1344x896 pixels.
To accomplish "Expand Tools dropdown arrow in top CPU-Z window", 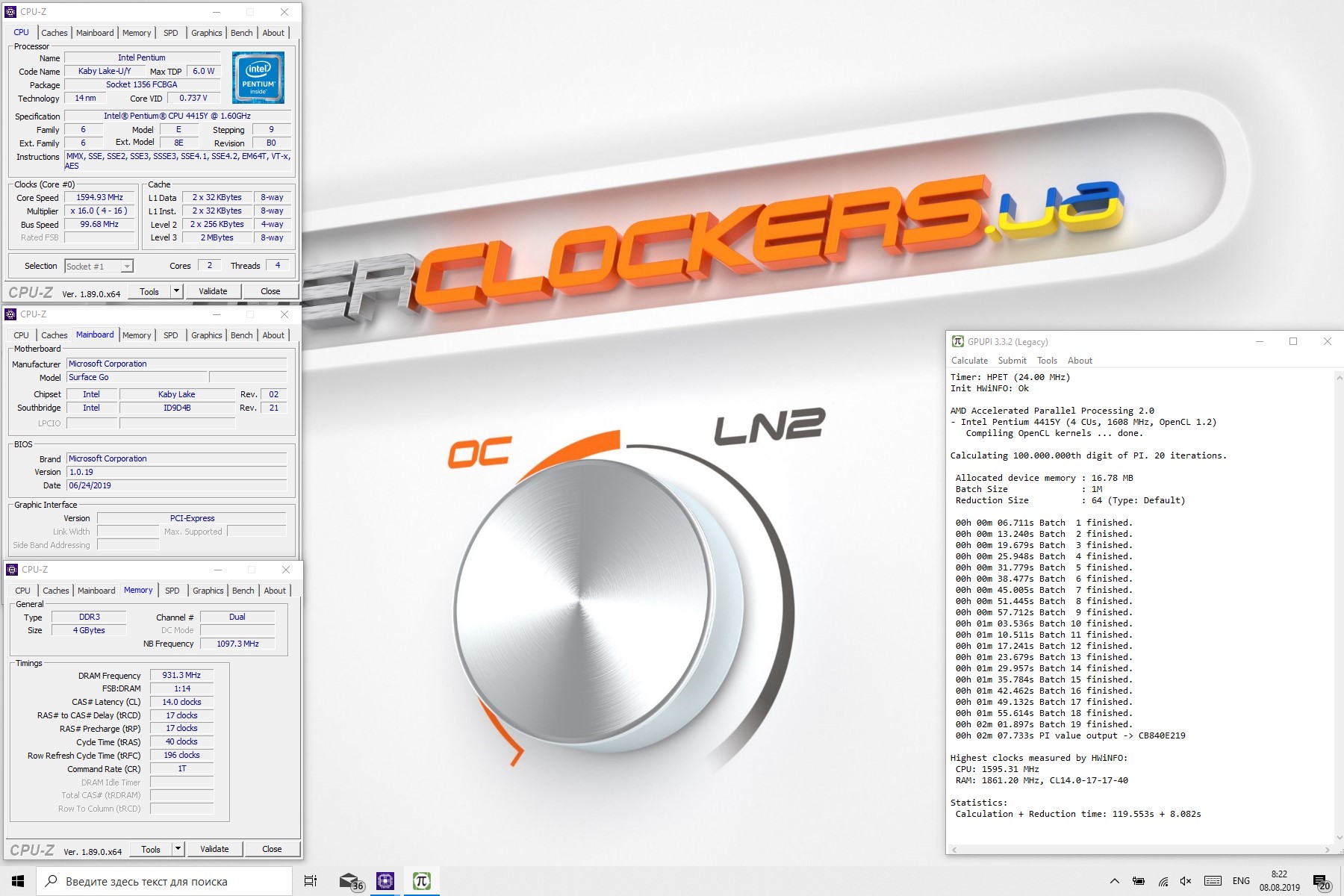I will 177,291.
